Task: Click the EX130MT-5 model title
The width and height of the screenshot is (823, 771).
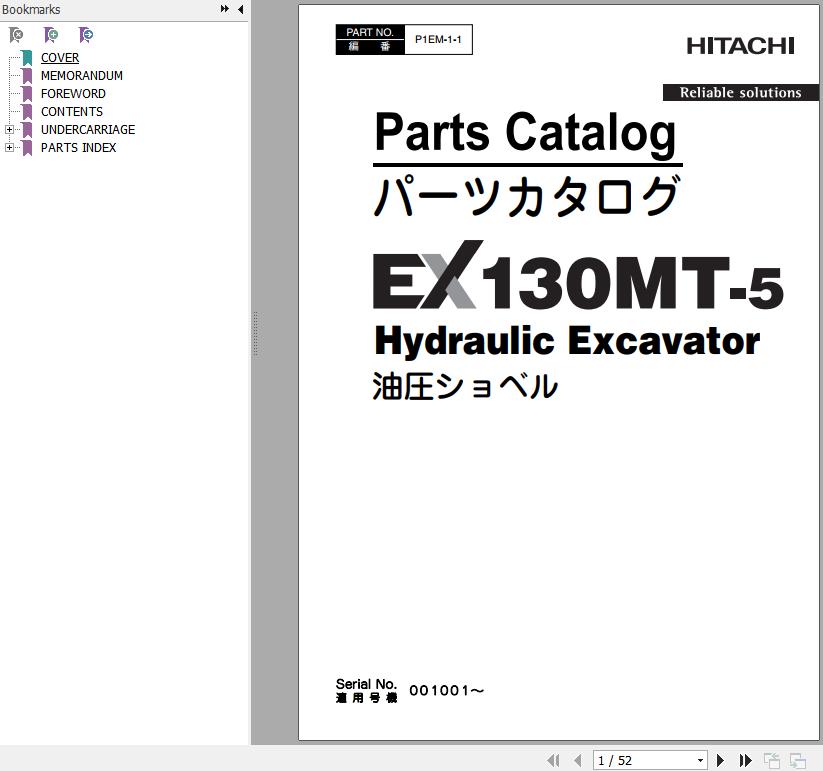Action: pyautogui.click(x=578, y=276)
